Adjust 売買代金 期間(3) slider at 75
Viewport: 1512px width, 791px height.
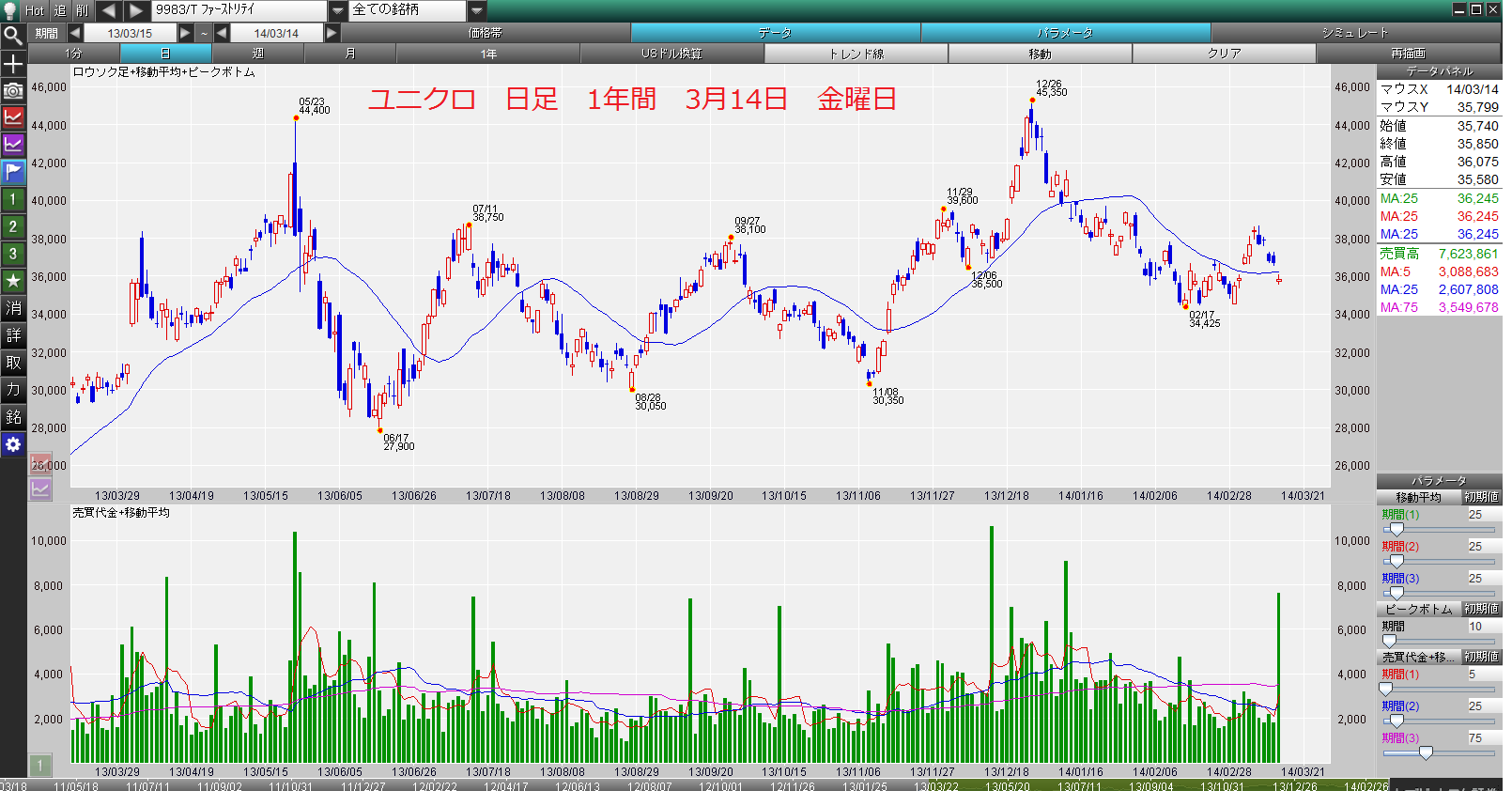(x=1426, y=753)
